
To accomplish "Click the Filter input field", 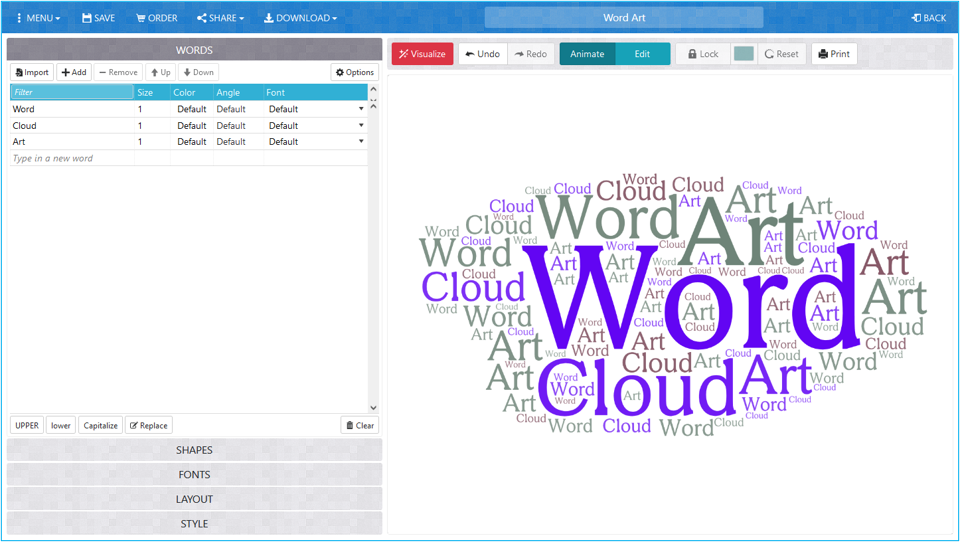I will [x=72, y=92].
